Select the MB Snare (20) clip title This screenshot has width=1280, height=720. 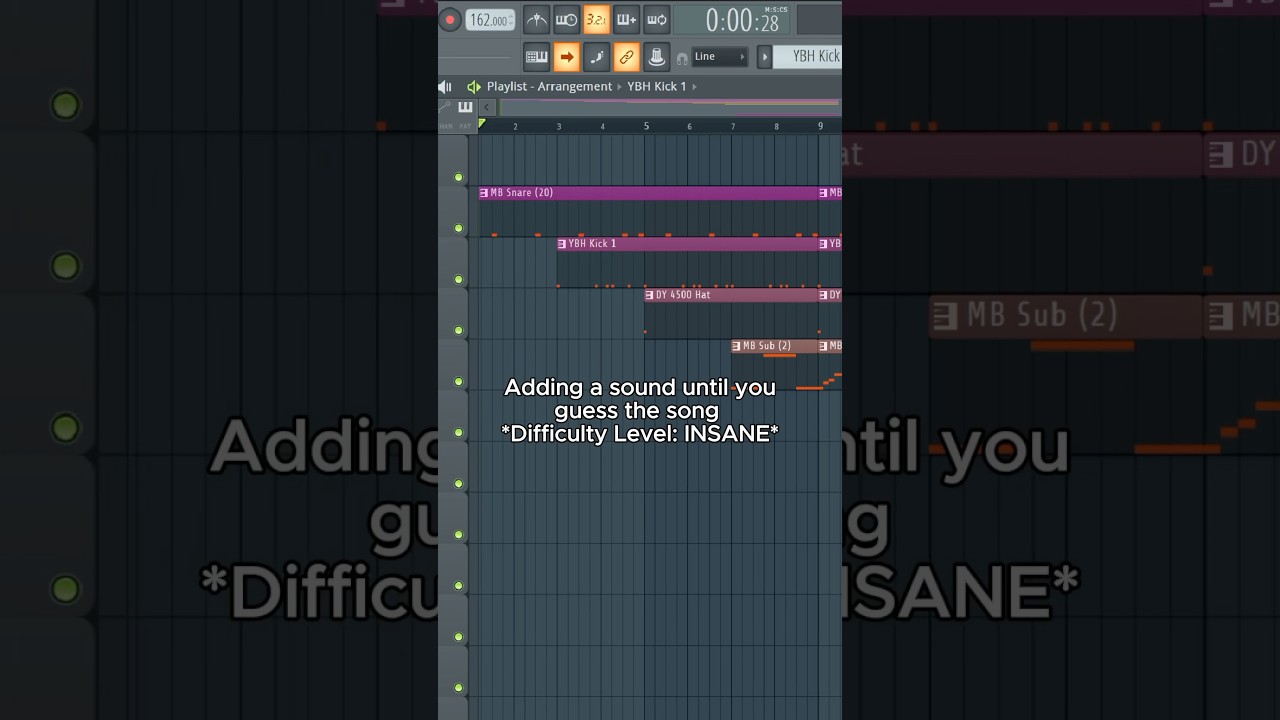522,193
